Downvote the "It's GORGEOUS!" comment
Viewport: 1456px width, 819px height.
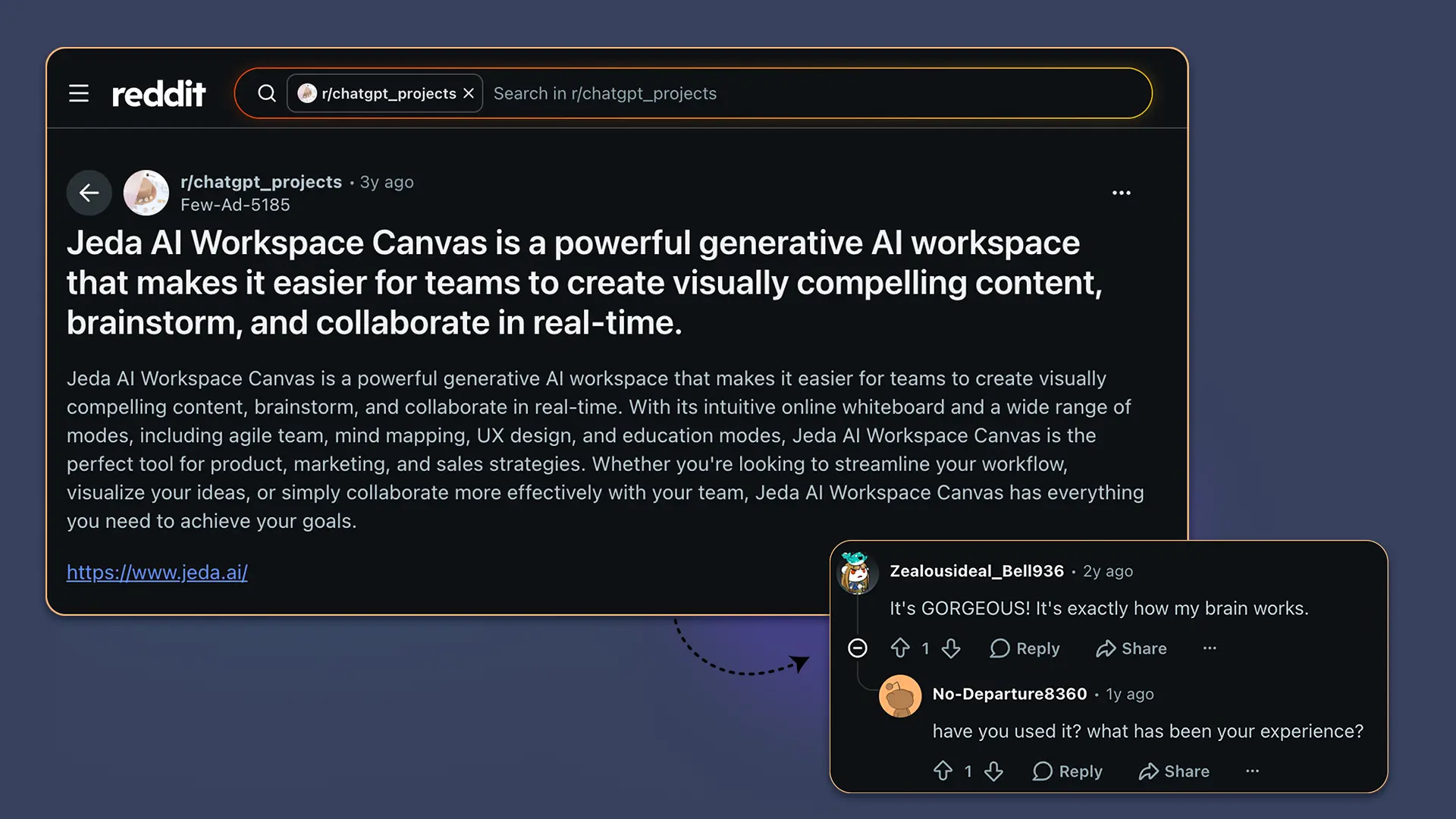tap(951, 648)
